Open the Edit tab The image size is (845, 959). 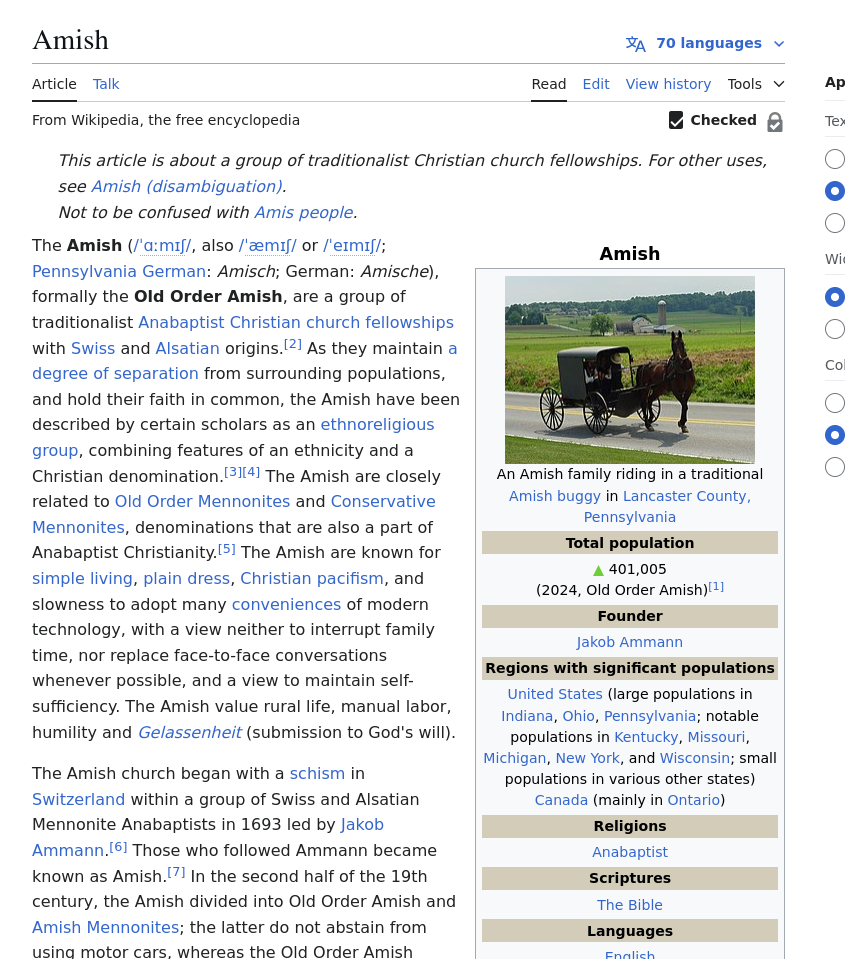click(596, 84)
